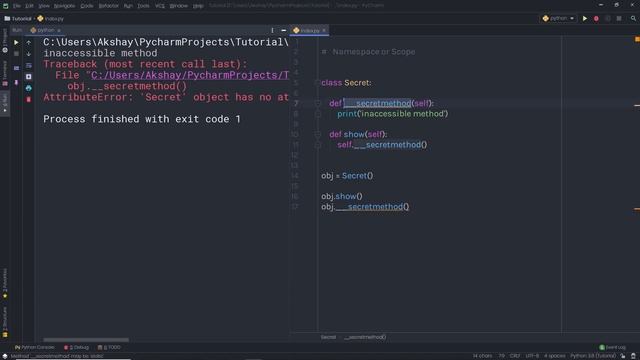This screenshot has height=360, width=640.
Task: Open the View menu
Action: [44, 6]
